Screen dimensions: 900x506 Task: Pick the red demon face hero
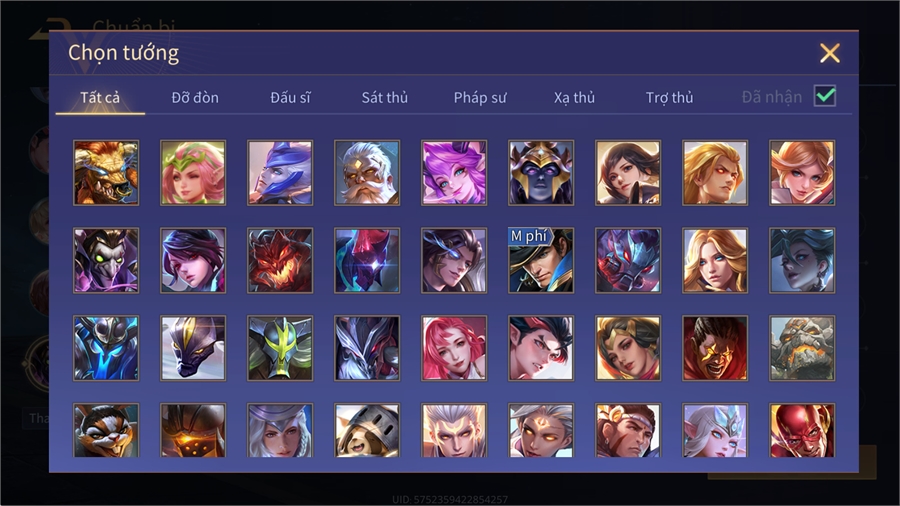point(280,260)
